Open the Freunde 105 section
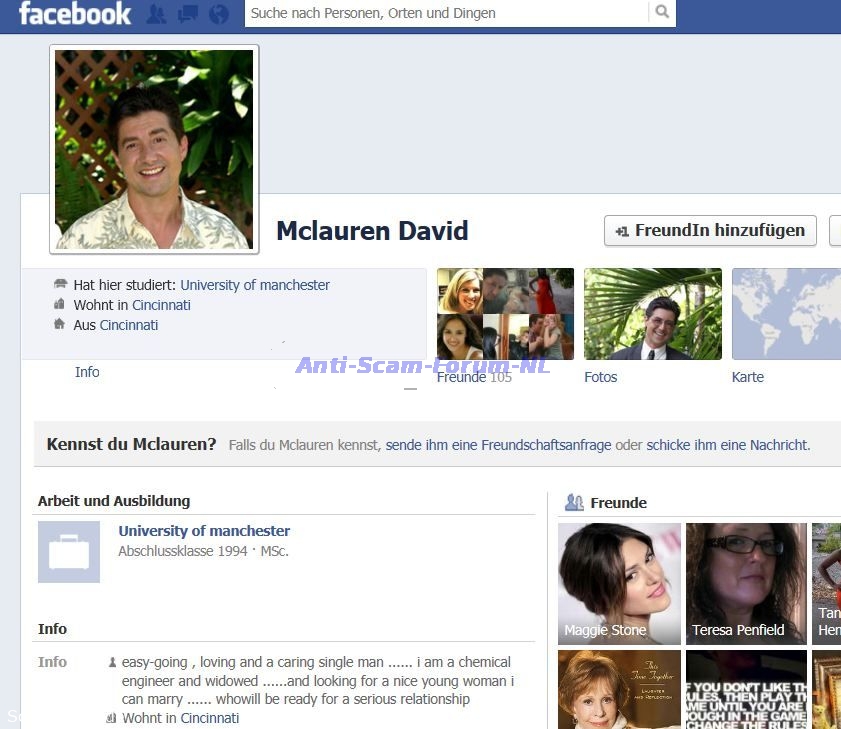 coord(505,314)
